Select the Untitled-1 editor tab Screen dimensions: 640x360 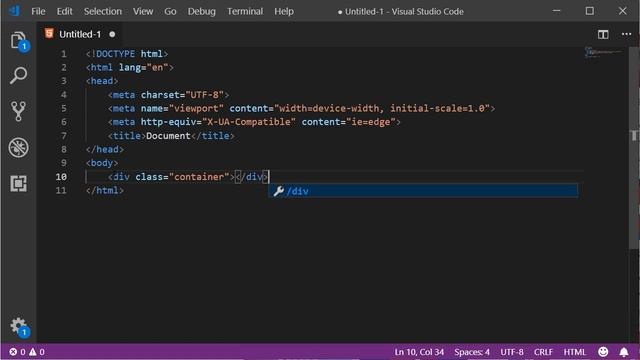pos(80,34)
